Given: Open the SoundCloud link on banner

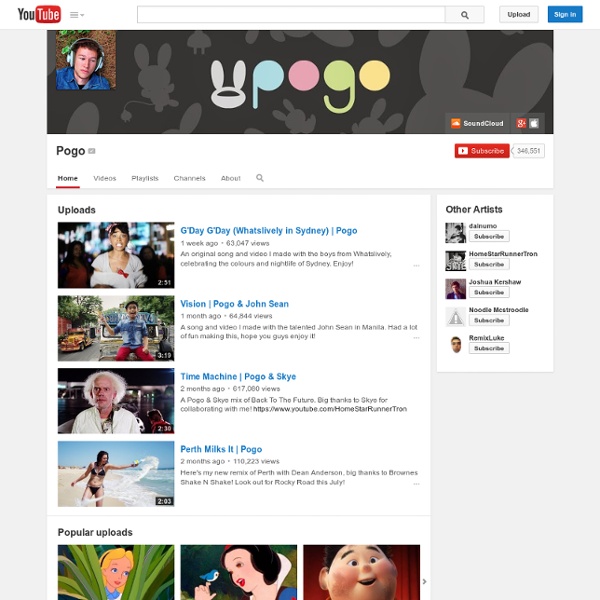Looking at the screenshot, I should 477,123.
